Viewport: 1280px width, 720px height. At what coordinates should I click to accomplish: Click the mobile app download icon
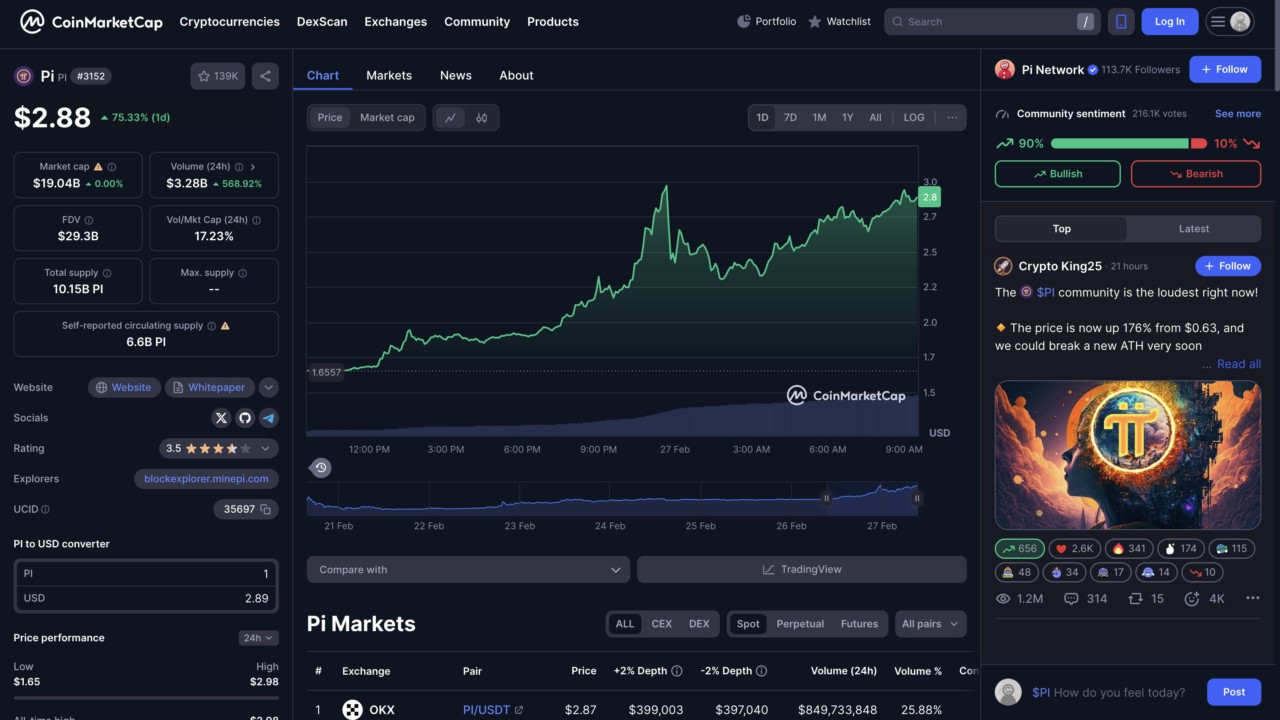1121,21
